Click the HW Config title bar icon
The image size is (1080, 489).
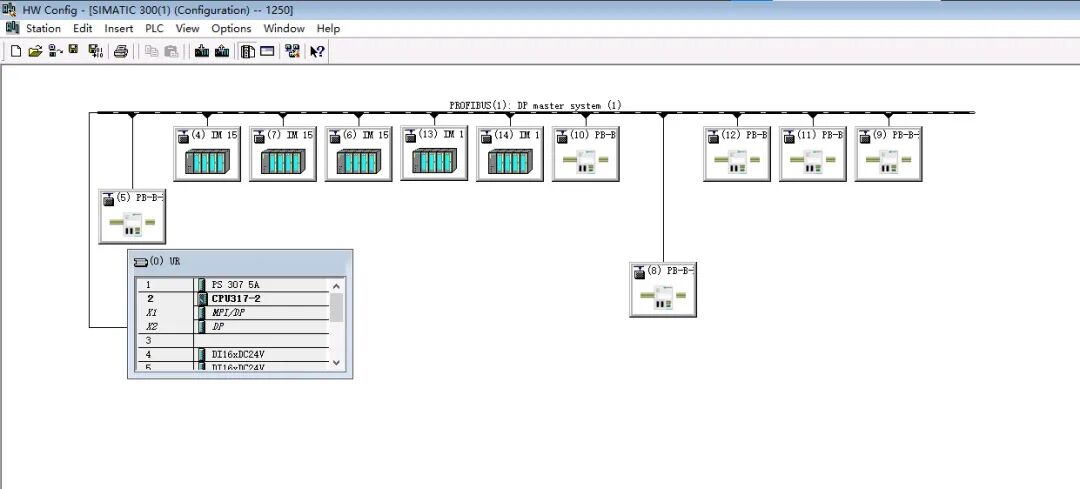click(x=10, y=9)
